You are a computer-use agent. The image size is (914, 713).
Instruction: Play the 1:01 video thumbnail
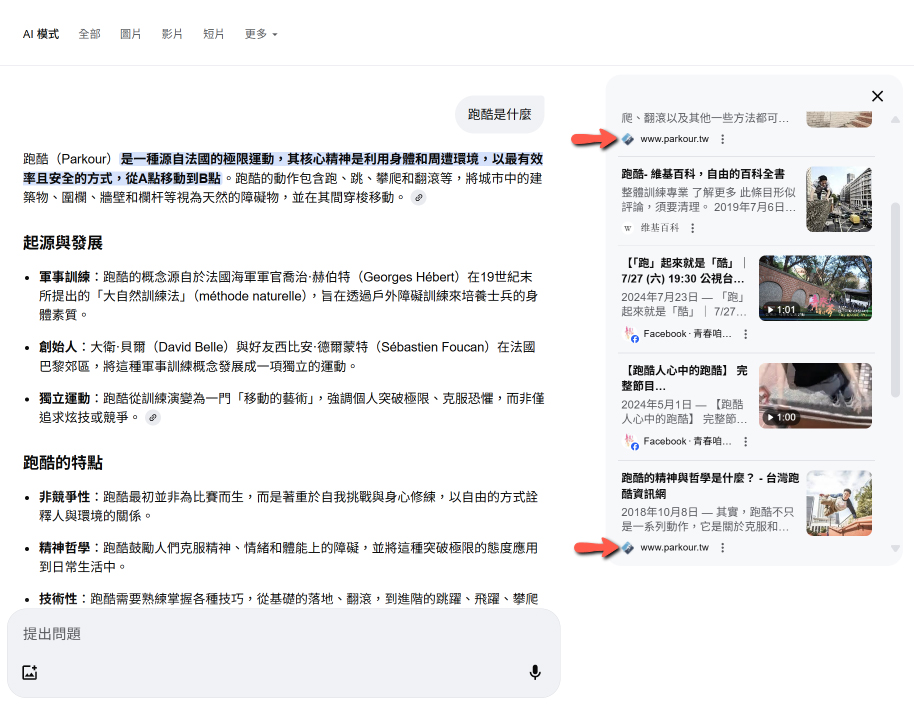(x=815, y=288)
